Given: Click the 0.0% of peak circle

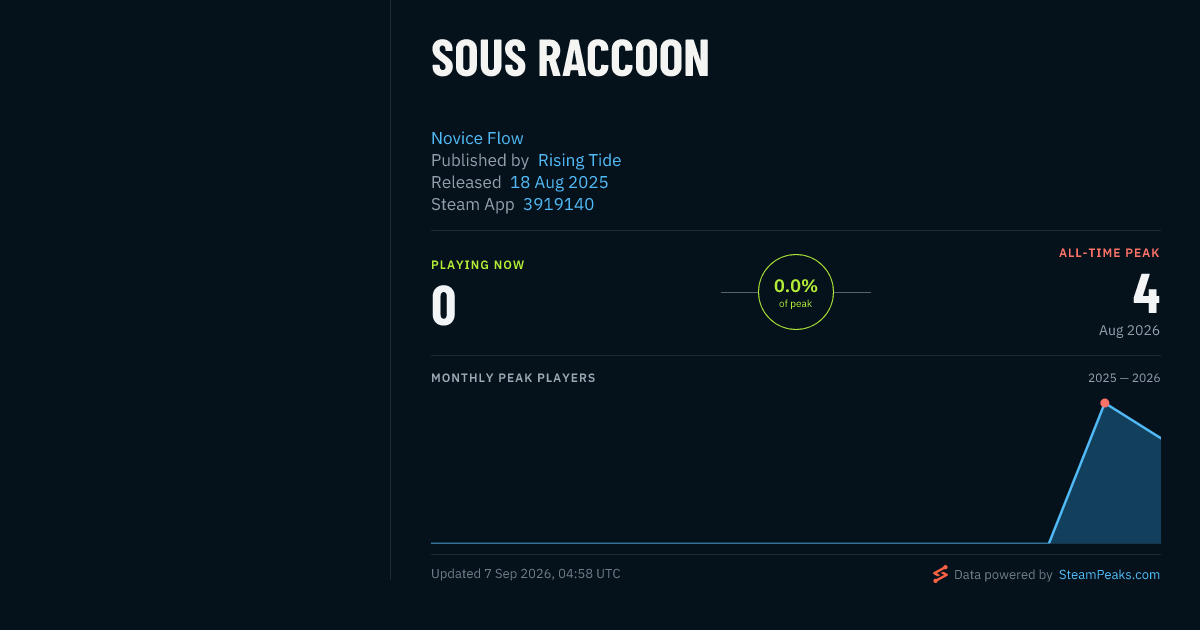Looking at the screenshot, I should (796, 292).
